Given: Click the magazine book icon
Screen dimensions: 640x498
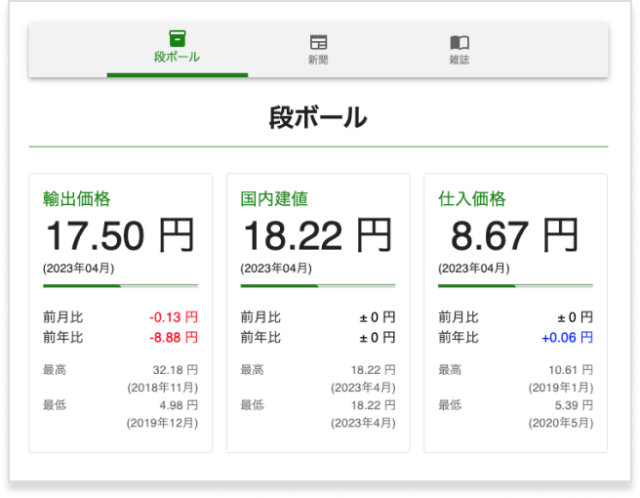Looking at the screenshot, I should point(459,42).
